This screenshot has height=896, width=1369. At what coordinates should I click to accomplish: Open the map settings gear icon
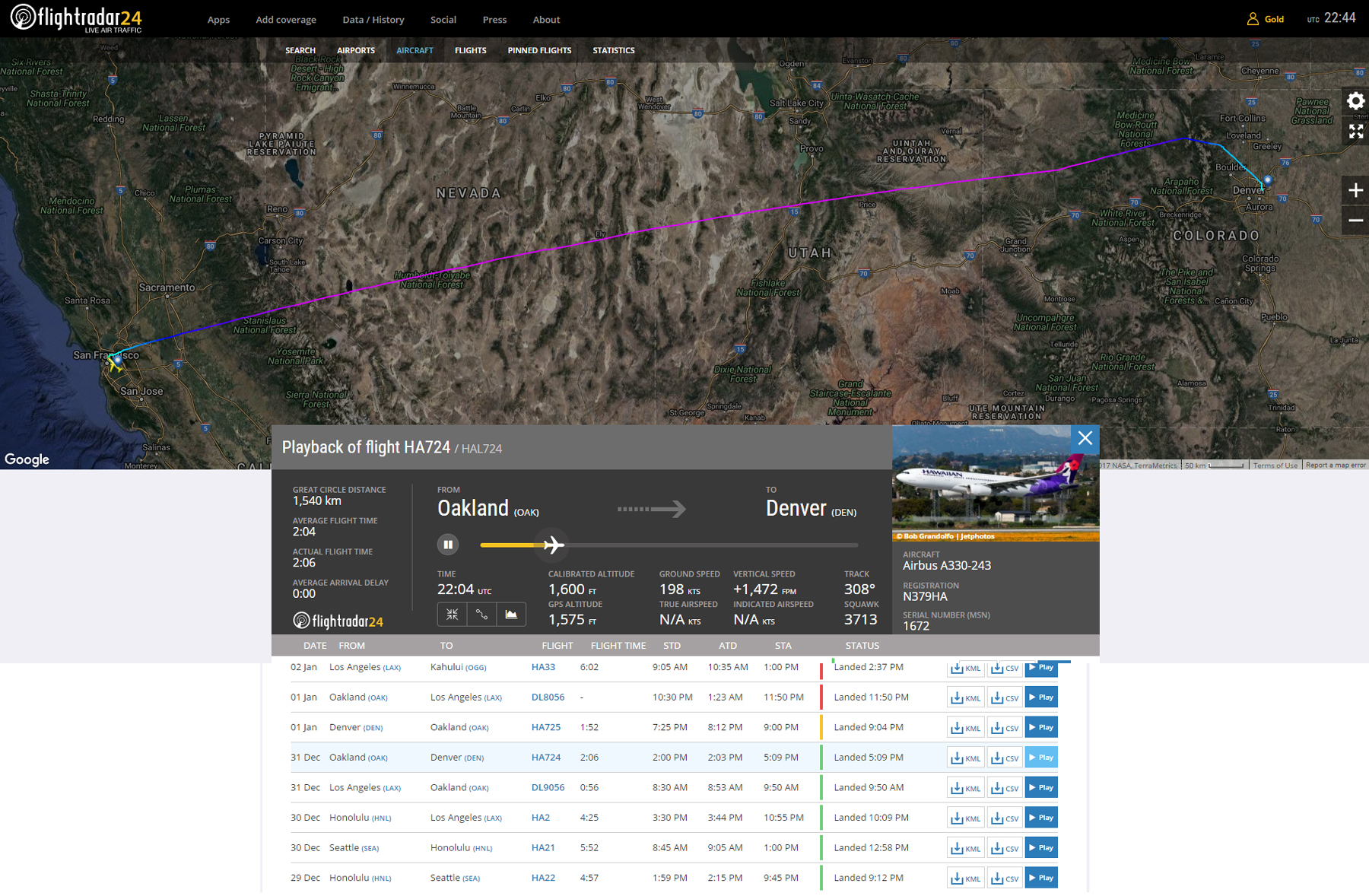point(1355,101)
